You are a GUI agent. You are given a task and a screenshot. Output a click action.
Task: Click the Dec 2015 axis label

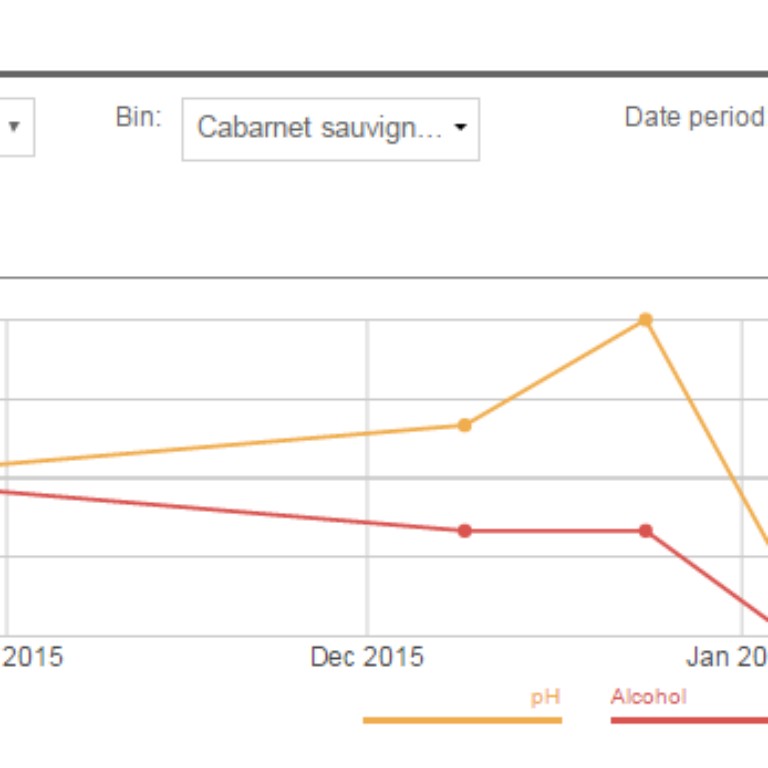point(367,657)
